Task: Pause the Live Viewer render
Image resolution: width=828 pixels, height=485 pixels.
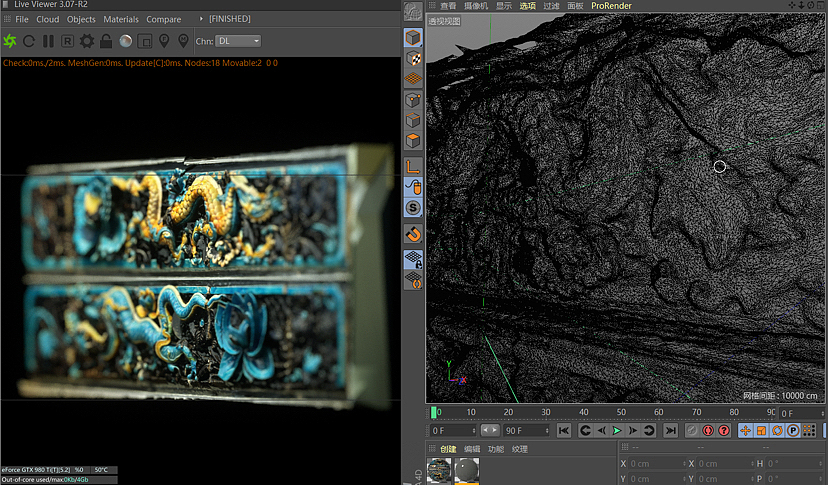Action: [x=48, y=41]
